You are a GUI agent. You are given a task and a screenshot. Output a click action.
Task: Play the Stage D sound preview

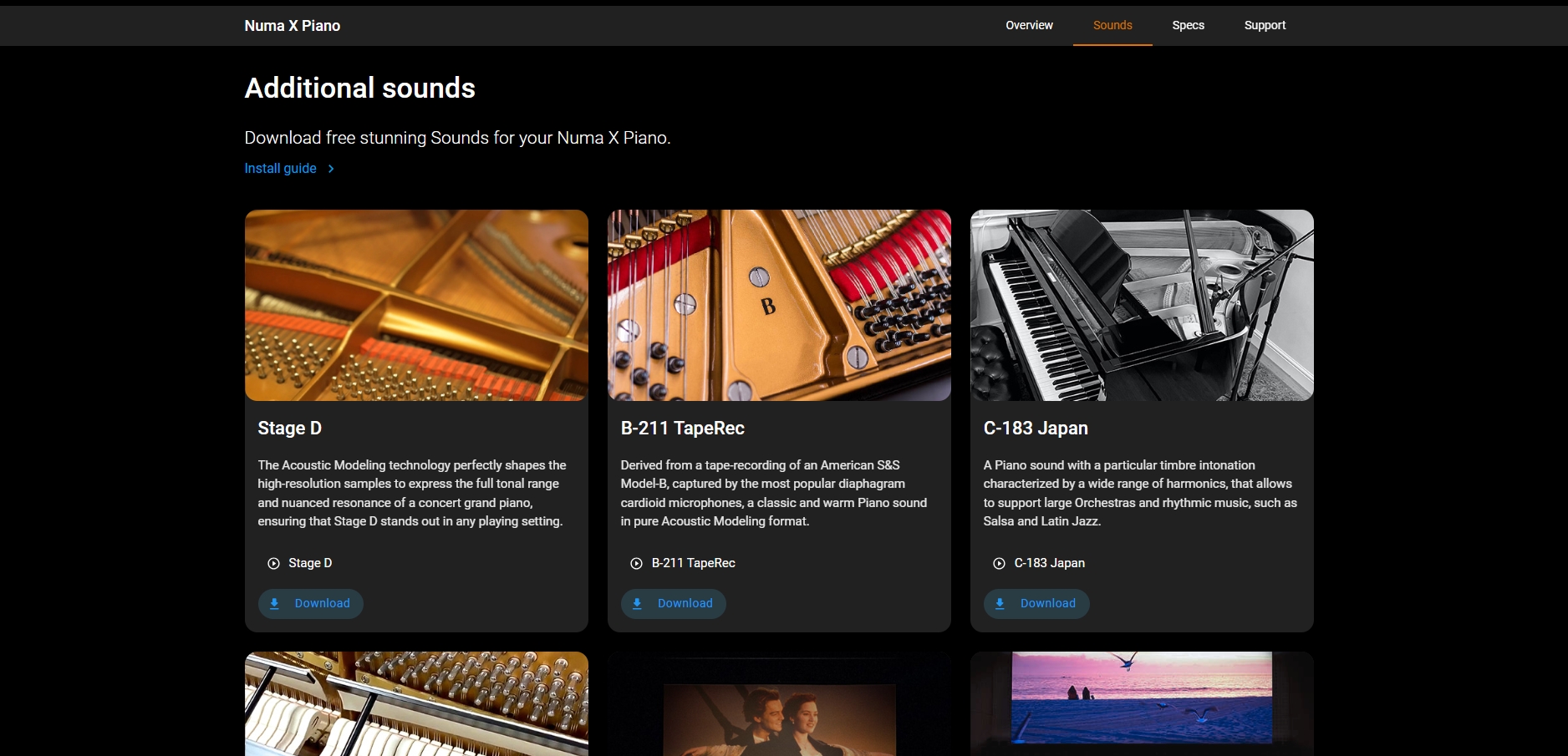click(x=273, y=563)
